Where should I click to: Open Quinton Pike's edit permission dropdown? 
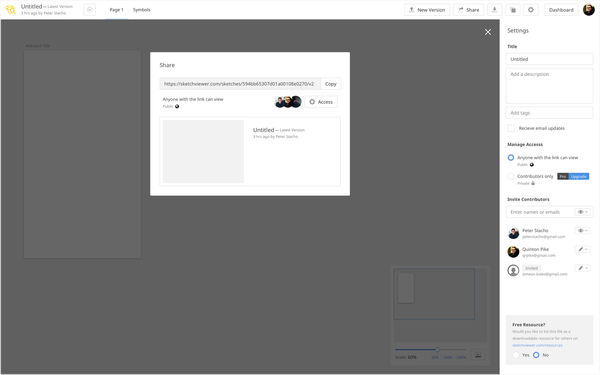point(583,249)
